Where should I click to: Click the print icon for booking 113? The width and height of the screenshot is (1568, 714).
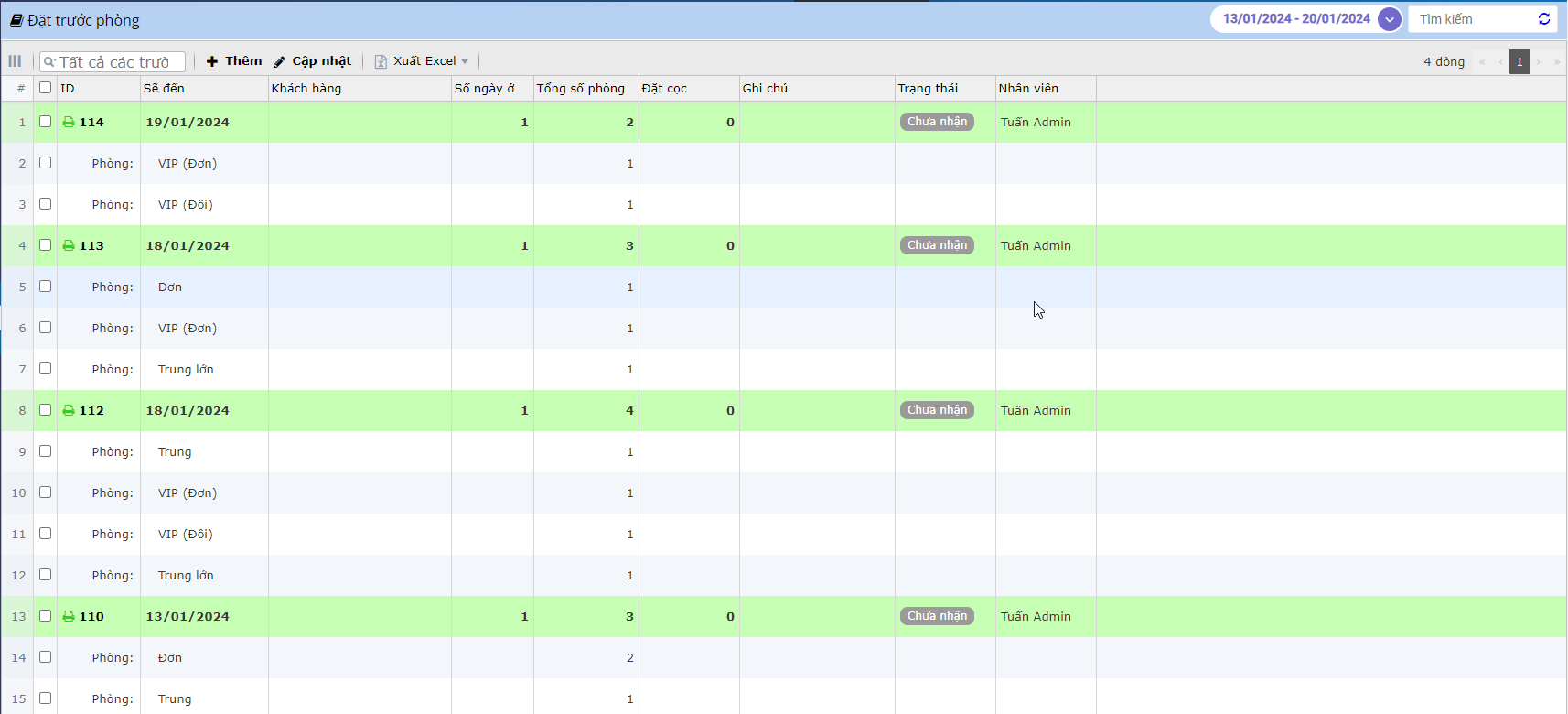click(69, 245)
